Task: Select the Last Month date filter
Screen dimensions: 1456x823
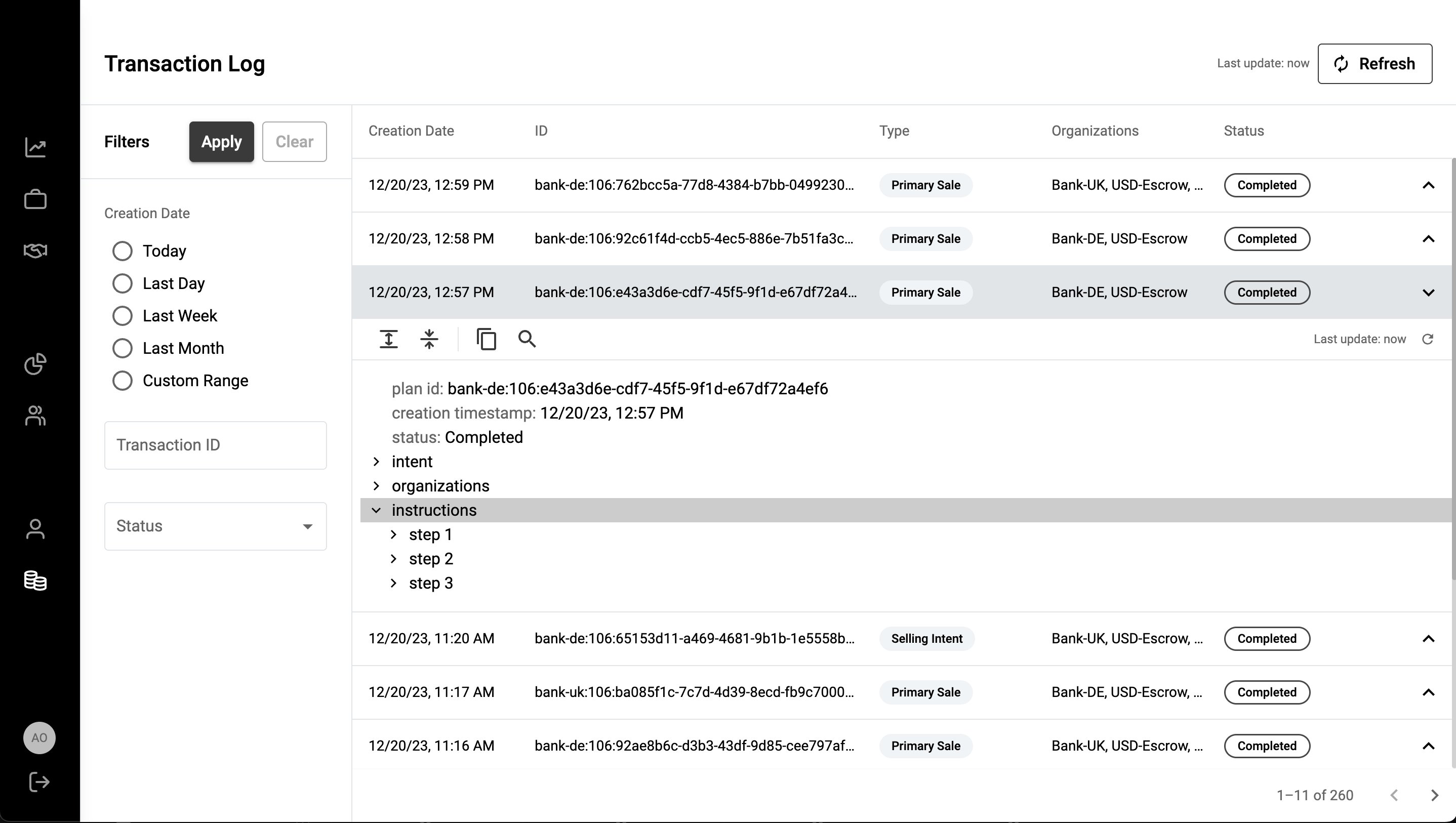Action: 123,348
